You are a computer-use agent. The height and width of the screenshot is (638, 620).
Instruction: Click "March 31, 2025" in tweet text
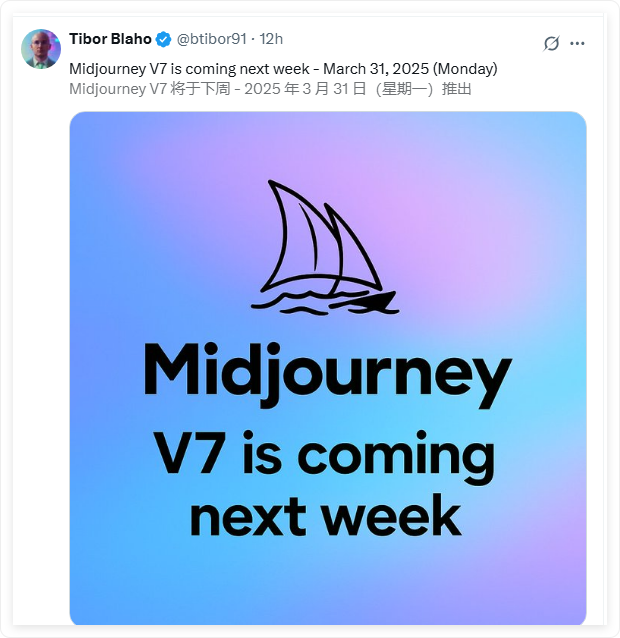click(x=376, y=69)
